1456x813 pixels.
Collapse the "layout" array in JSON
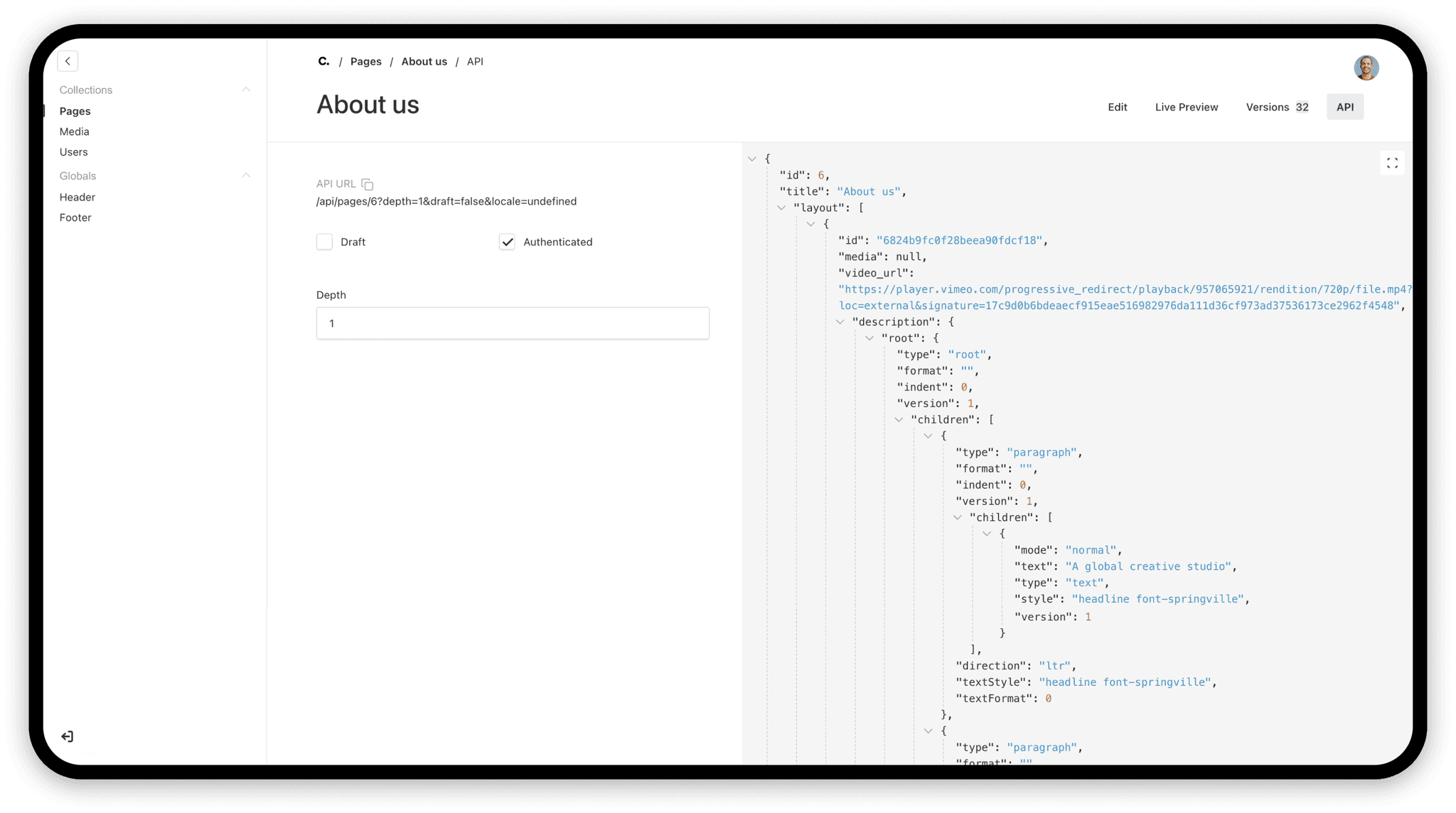(x=781, y=208)
